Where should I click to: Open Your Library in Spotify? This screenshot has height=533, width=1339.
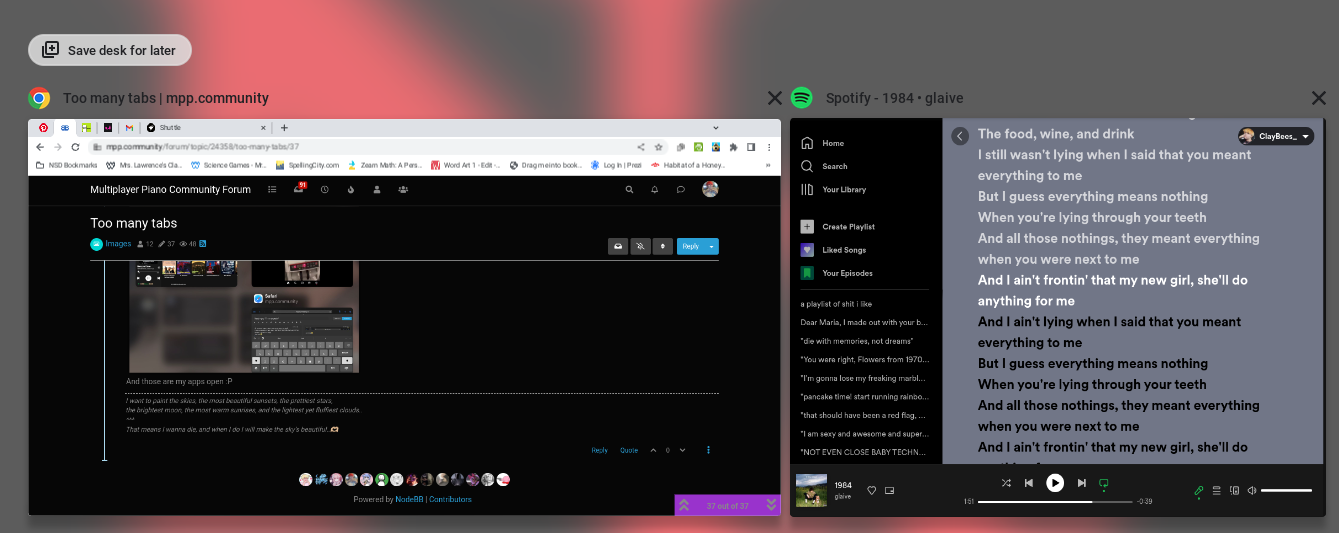(833, 189)
